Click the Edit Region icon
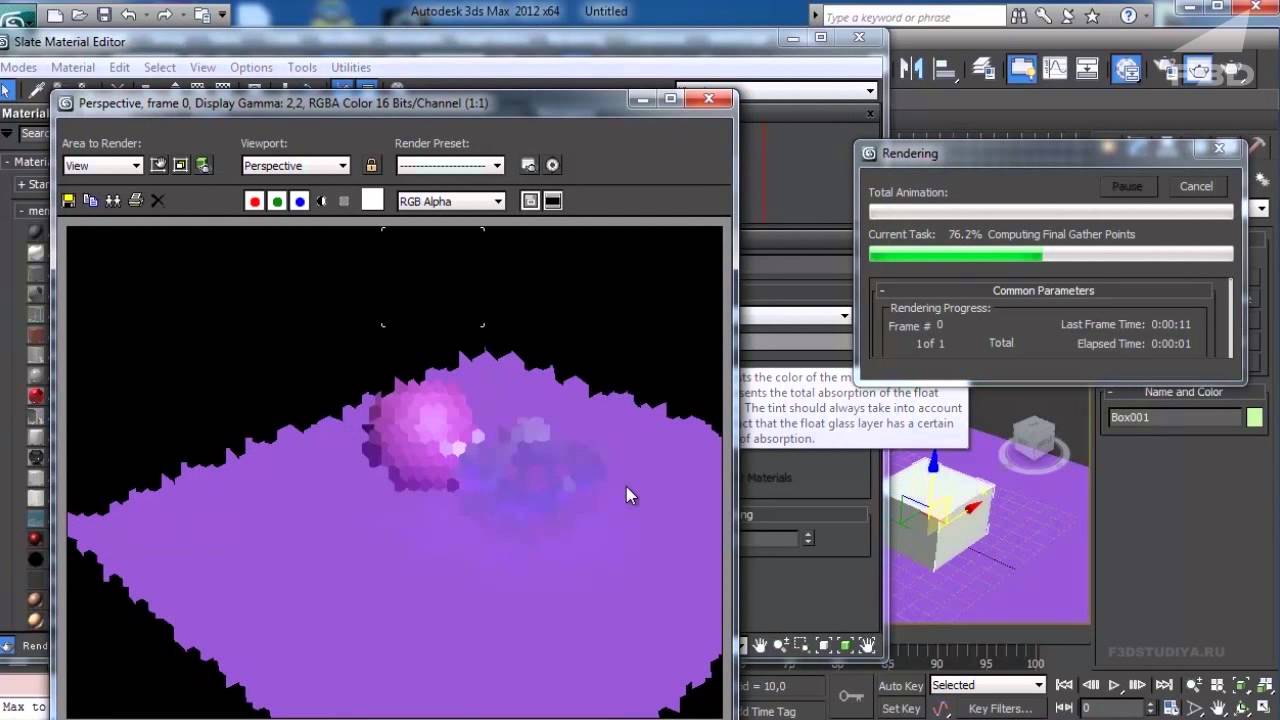This screenshot has height=720, width=1280. pos(158,165)
